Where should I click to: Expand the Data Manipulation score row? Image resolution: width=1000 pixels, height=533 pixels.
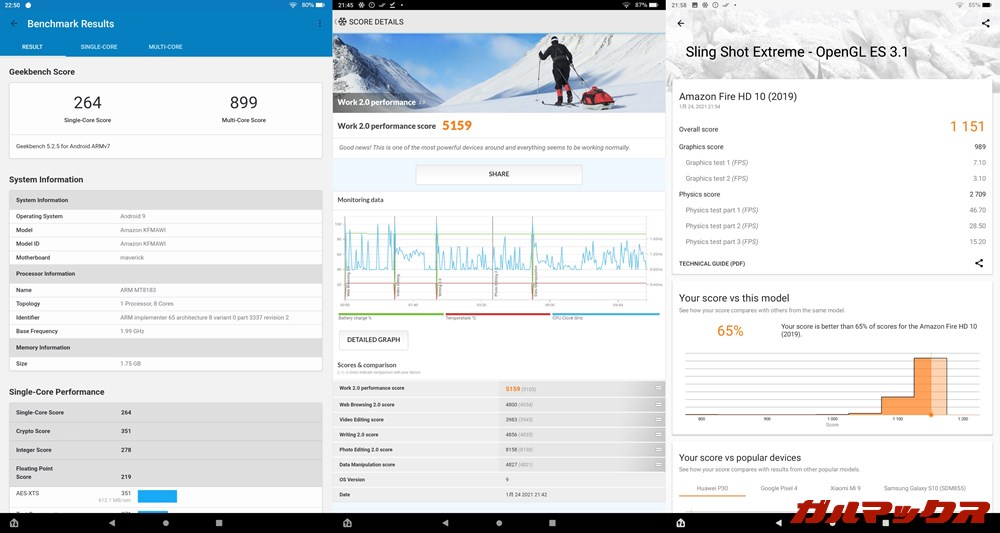[x=658, y=465]
